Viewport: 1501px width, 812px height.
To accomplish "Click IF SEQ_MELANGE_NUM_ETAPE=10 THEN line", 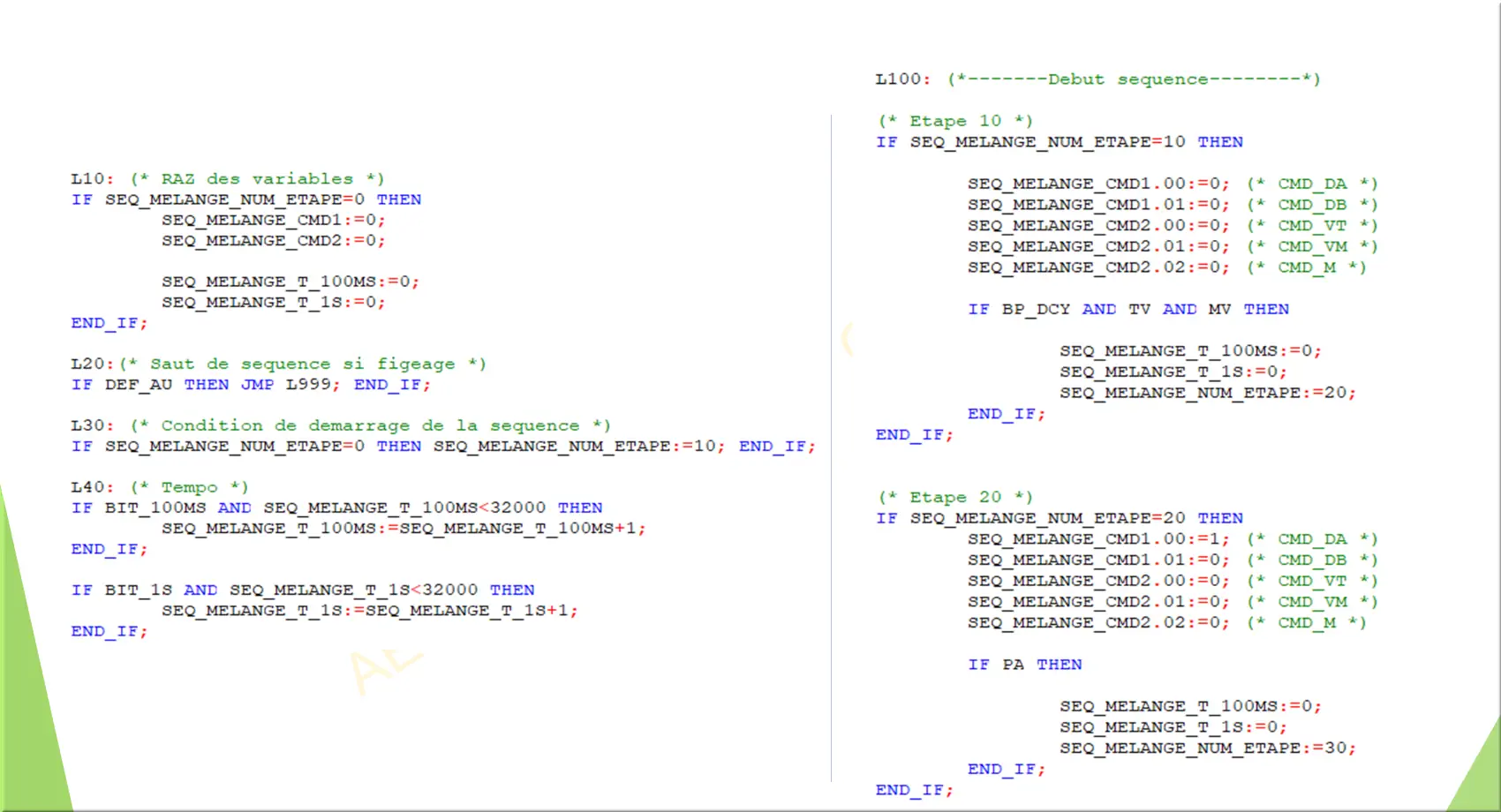I will 1060,142.
